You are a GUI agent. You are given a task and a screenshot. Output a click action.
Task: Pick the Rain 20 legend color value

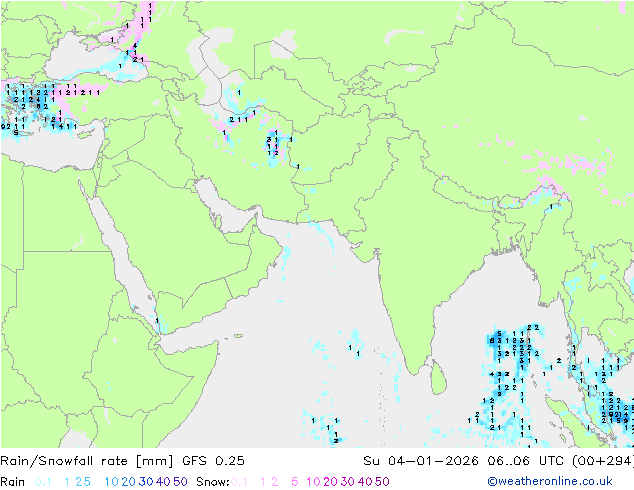[x=129, y=482]
